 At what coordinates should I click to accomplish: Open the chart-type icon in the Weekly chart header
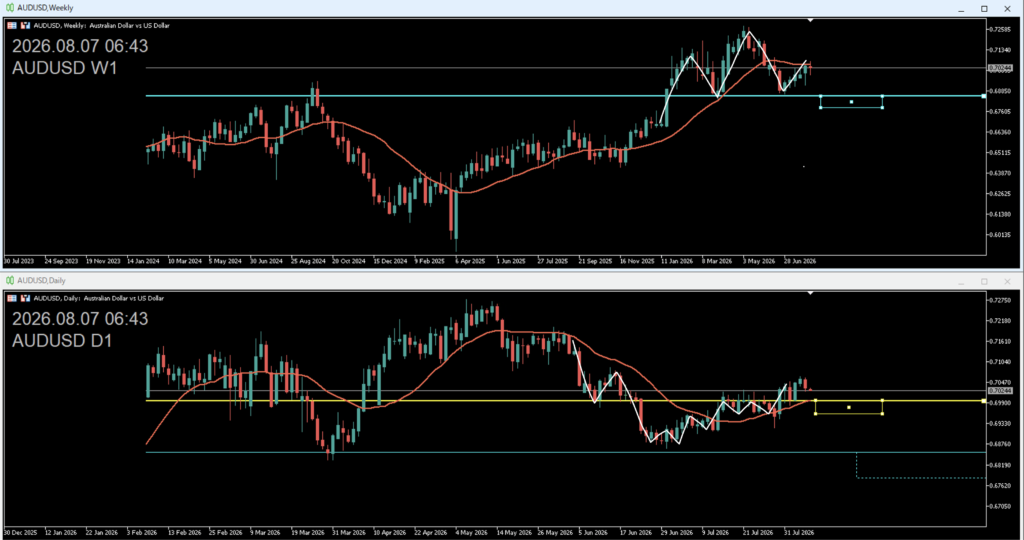(x=25, y=25)
